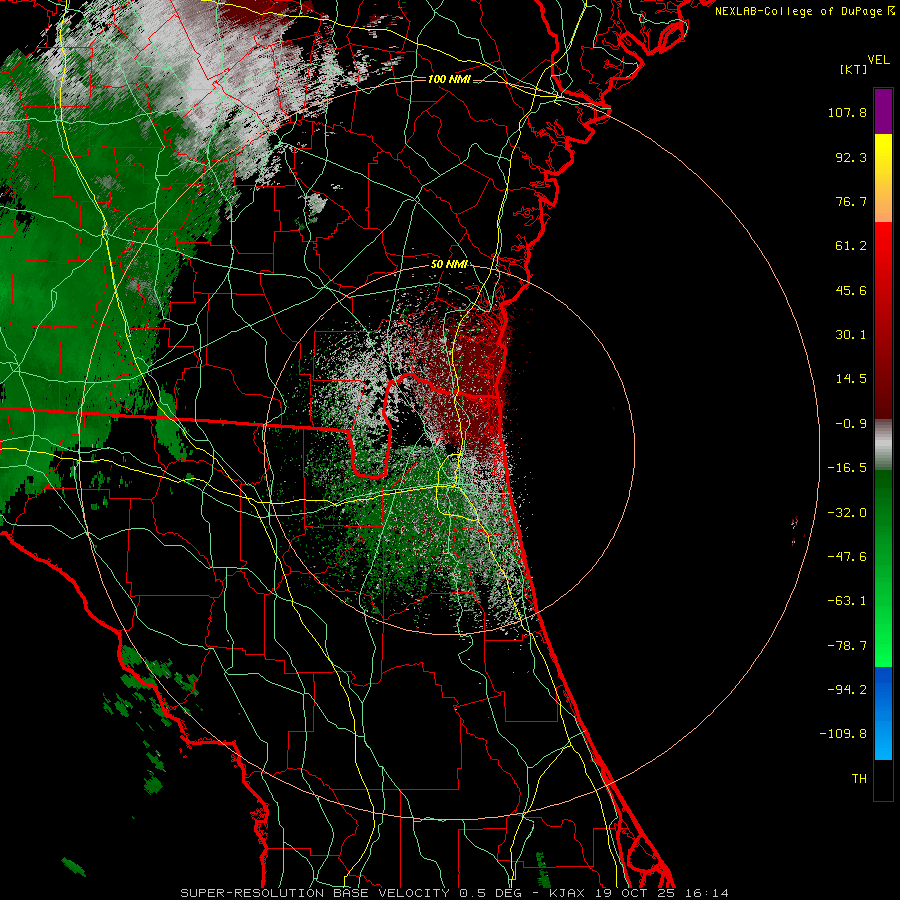Viewport: 900px width, 900px height.
Task: Click the 30.1 value on velocity scale
Action: [851, 335]
